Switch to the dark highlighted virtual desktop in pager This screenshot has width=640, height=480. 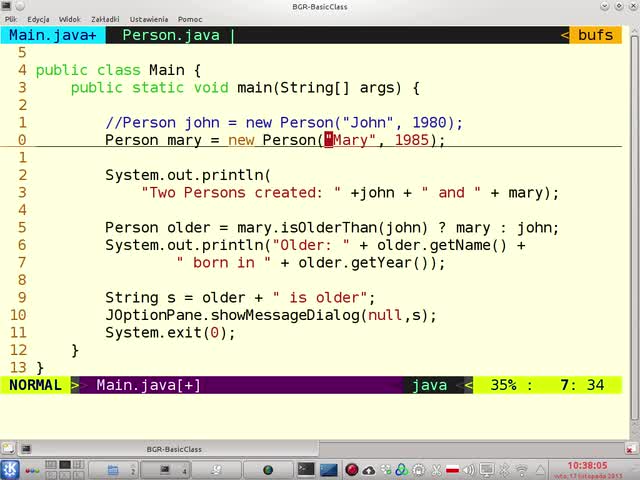click(64, 464)
